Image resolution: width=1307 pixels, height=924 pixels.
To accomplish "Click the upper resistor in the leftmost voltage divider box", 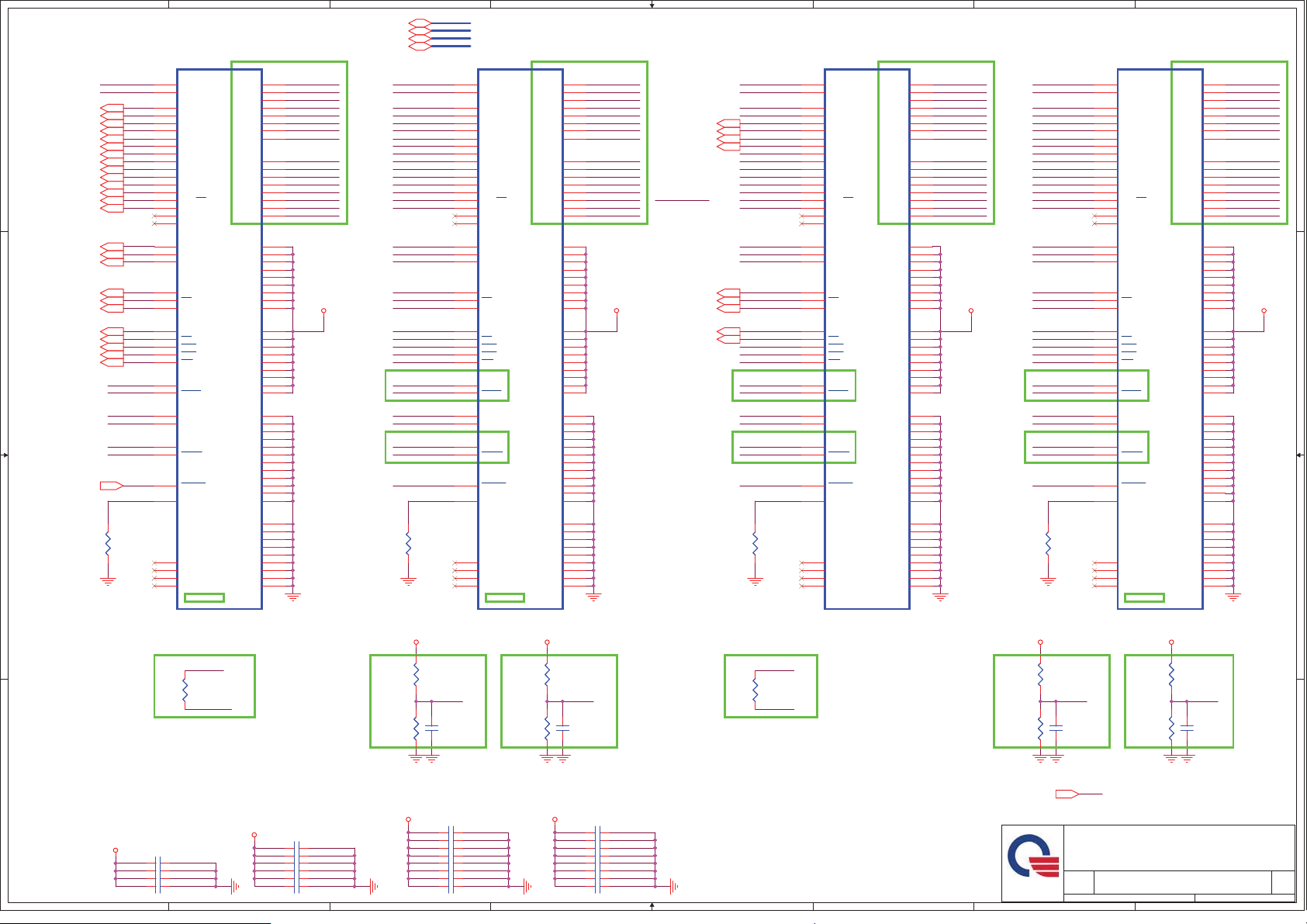I will 416,673.
